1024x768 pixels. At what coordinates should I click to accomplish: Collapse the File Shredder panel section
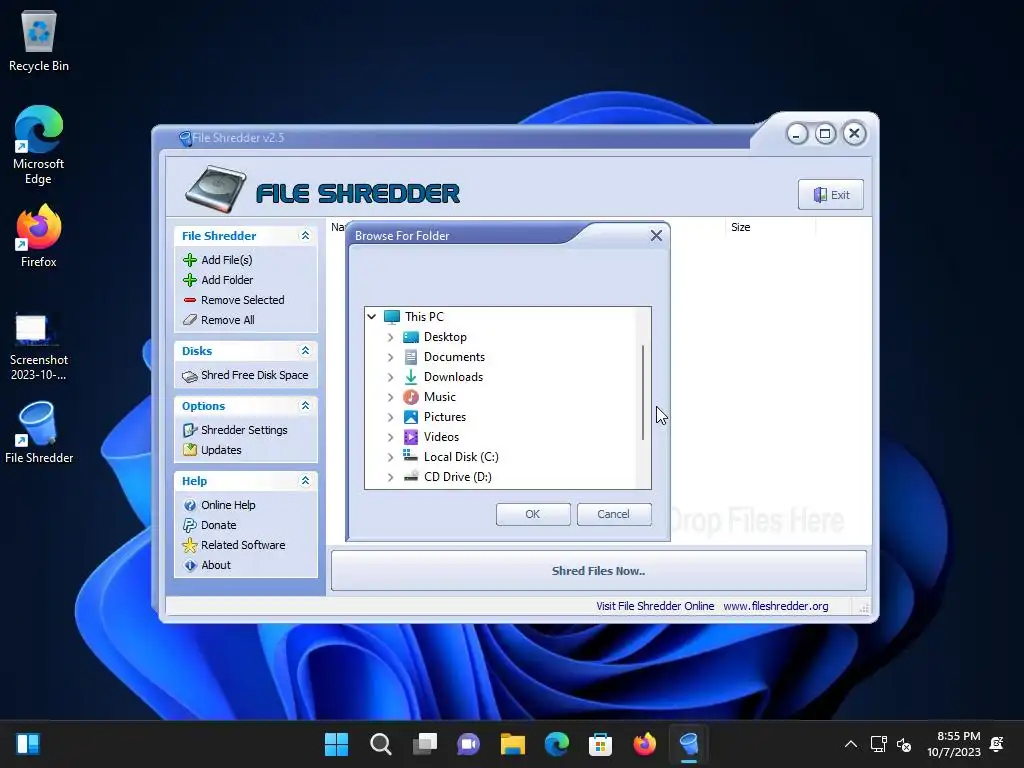[x=305, y=236]
